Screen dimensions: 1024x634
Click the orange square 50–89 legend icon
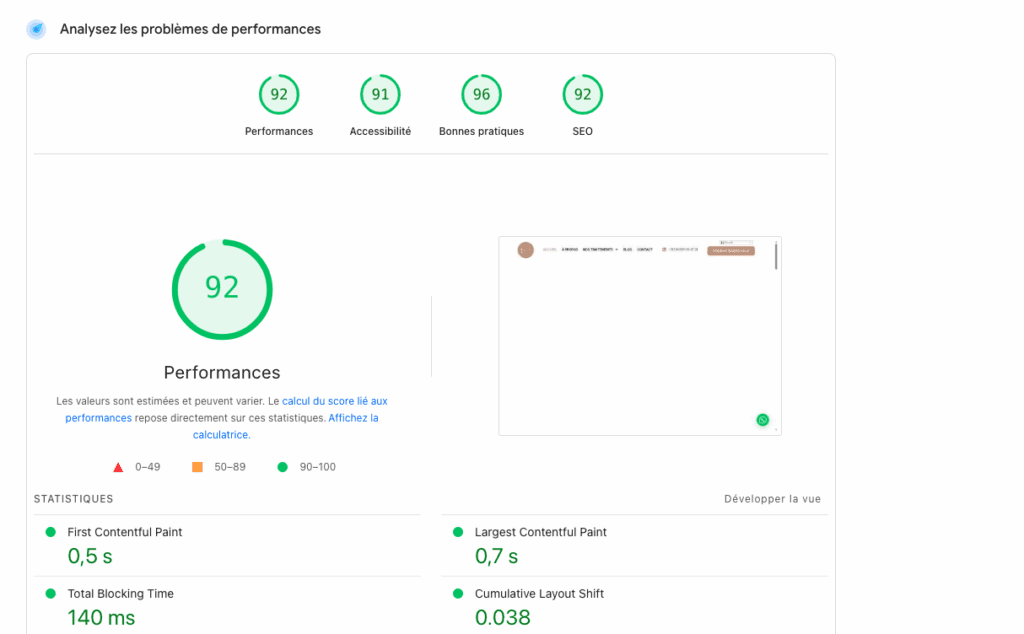pyautogui.click(x=197, y=467)
